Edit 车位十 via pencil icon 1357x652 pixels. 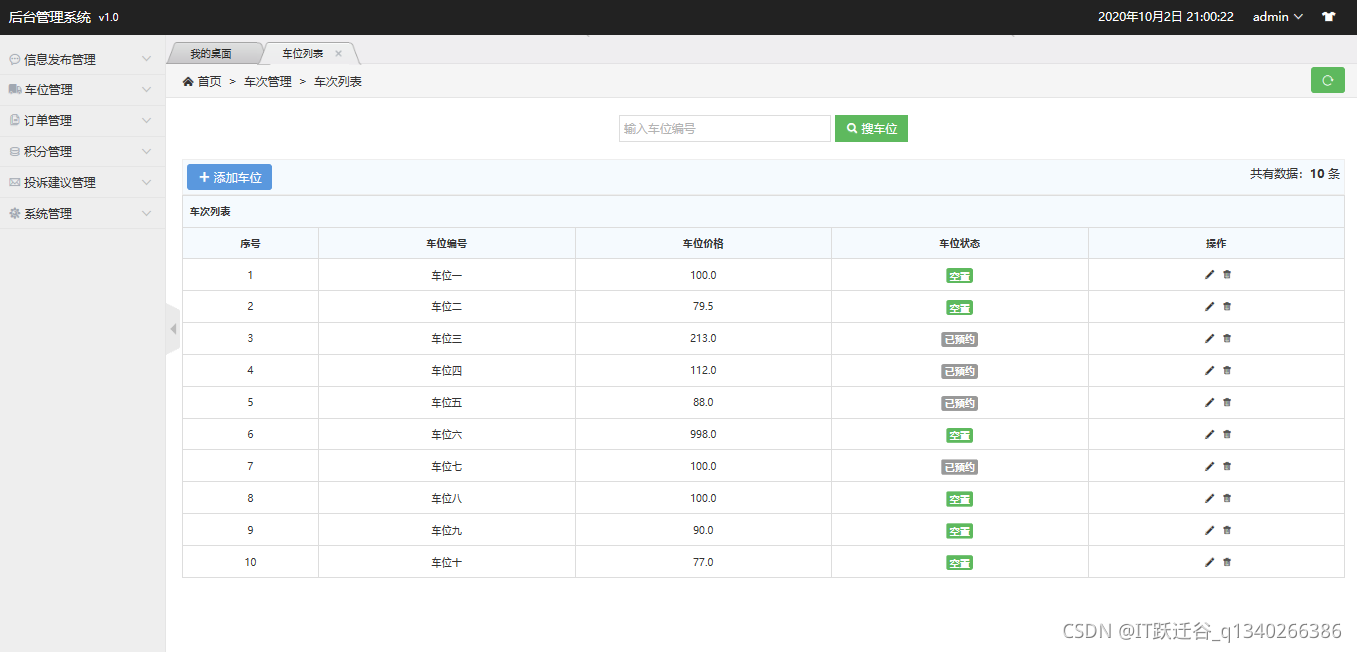tap(1209, 562)
